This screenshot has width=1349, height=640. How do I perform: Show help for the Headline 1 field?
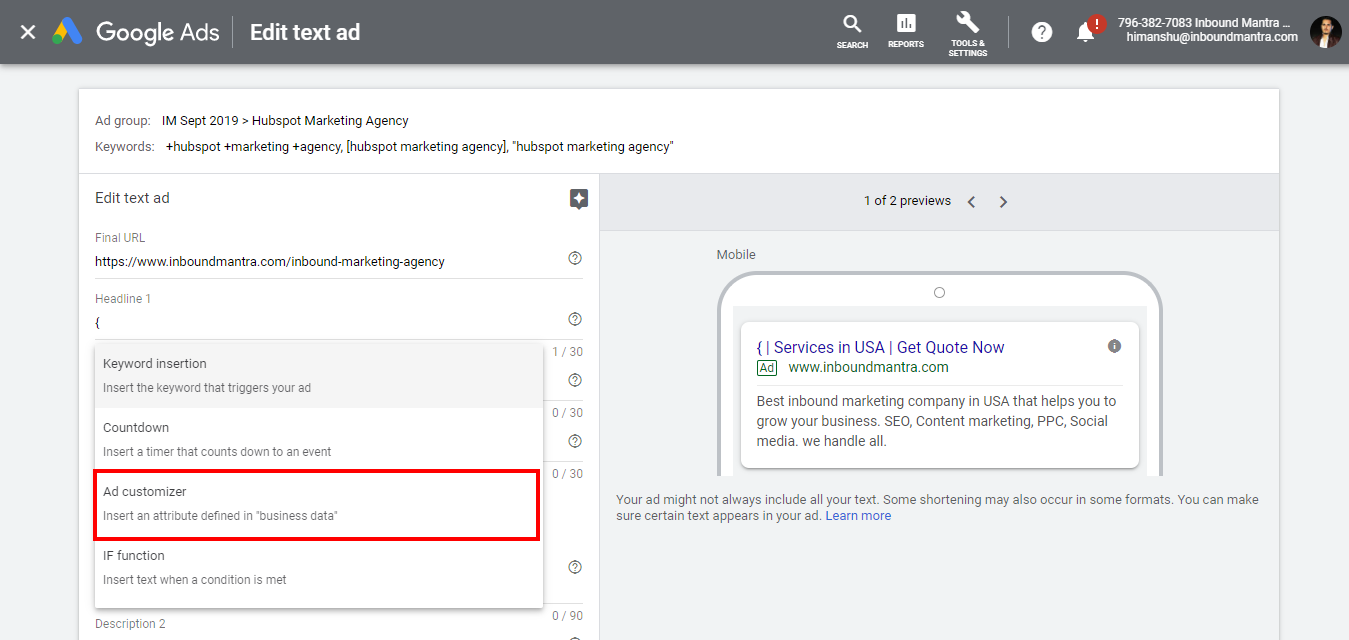pos(575,319)
